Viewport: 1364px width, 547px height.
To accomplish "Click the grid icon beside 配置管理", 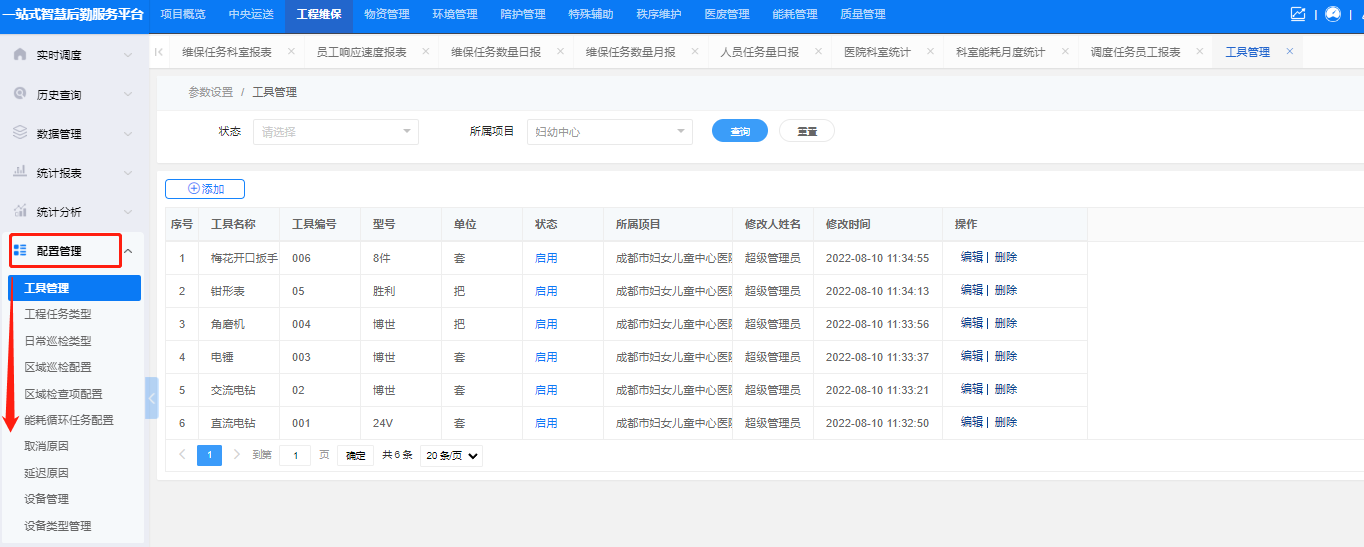I will pyautogui.click(x=20, y=250).
